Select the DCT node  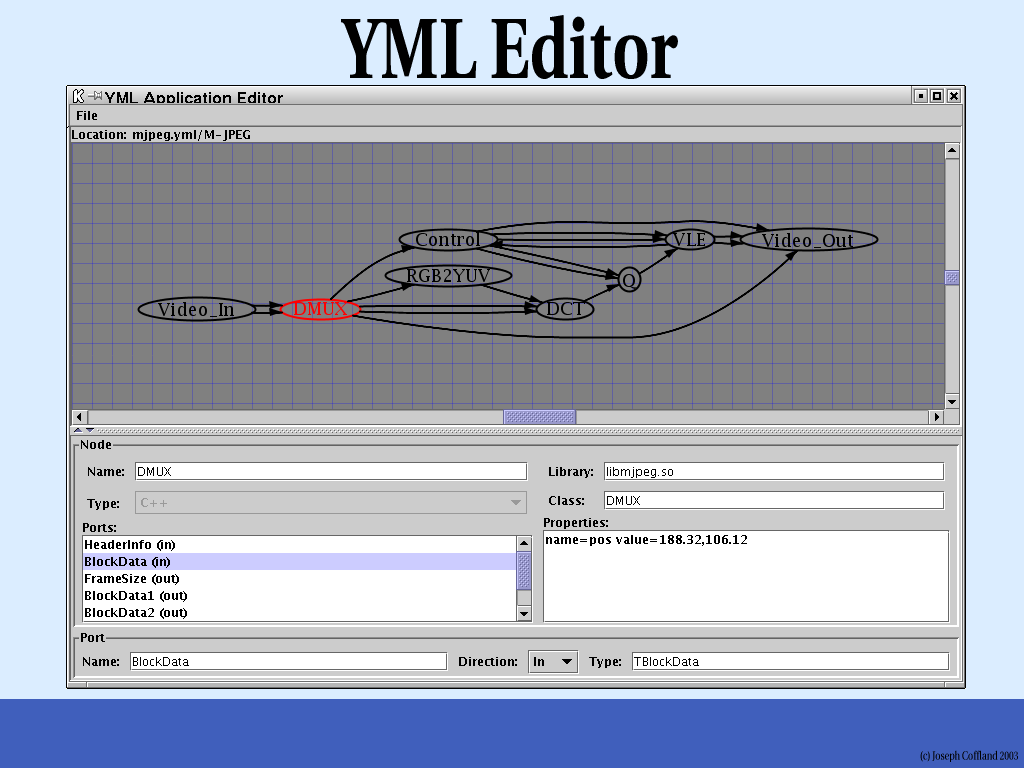565,309
